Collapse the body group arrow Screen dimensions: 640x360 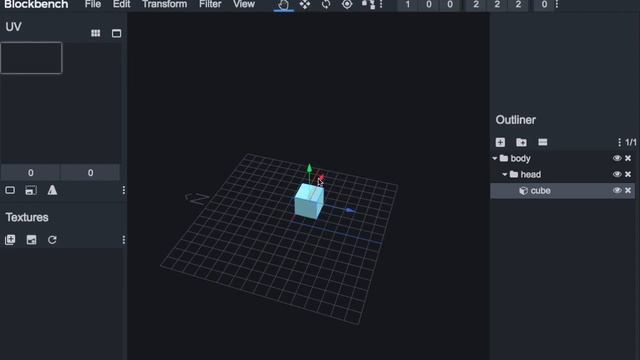pyautogui.click(x=495, y=158)
